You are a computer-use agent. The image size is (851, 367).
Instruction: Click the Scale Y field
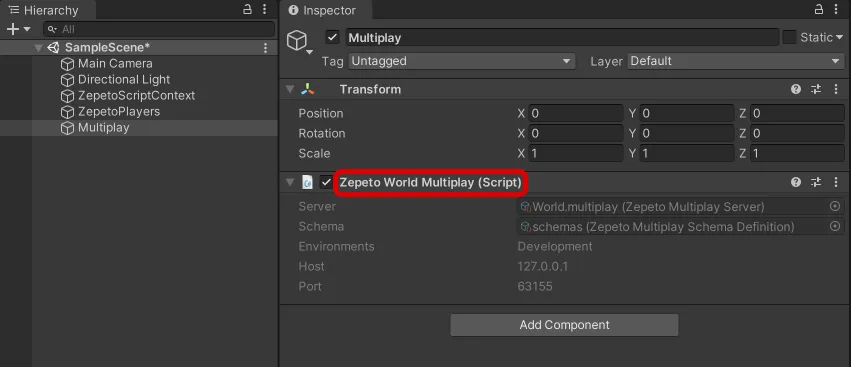coord(687,154)
